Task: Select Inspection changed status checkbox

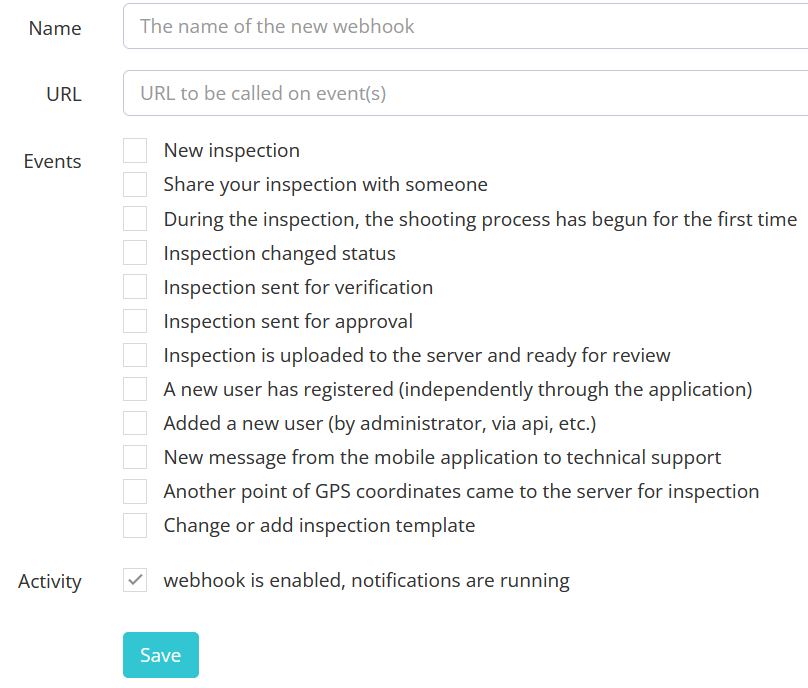Action: [x=135, y=253]
